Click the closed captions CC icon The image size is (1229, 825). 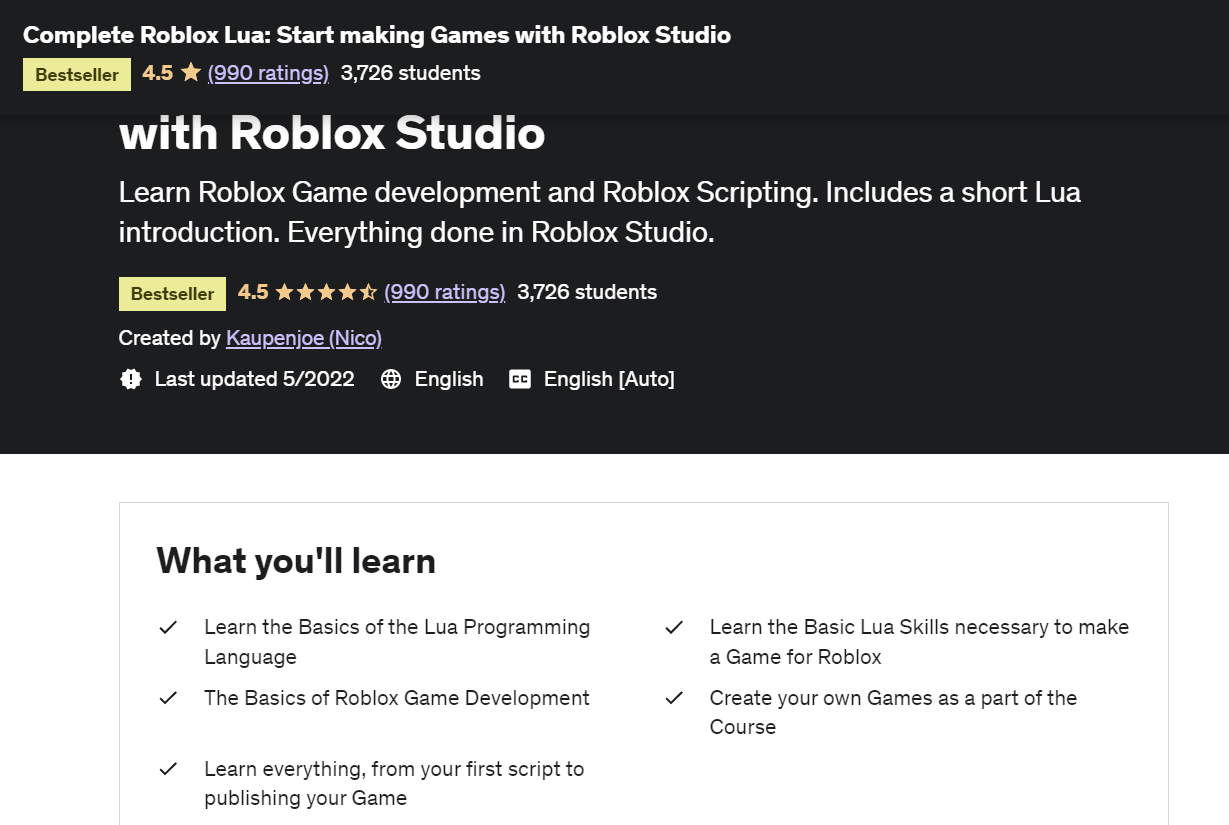click(x=520, y=379)
